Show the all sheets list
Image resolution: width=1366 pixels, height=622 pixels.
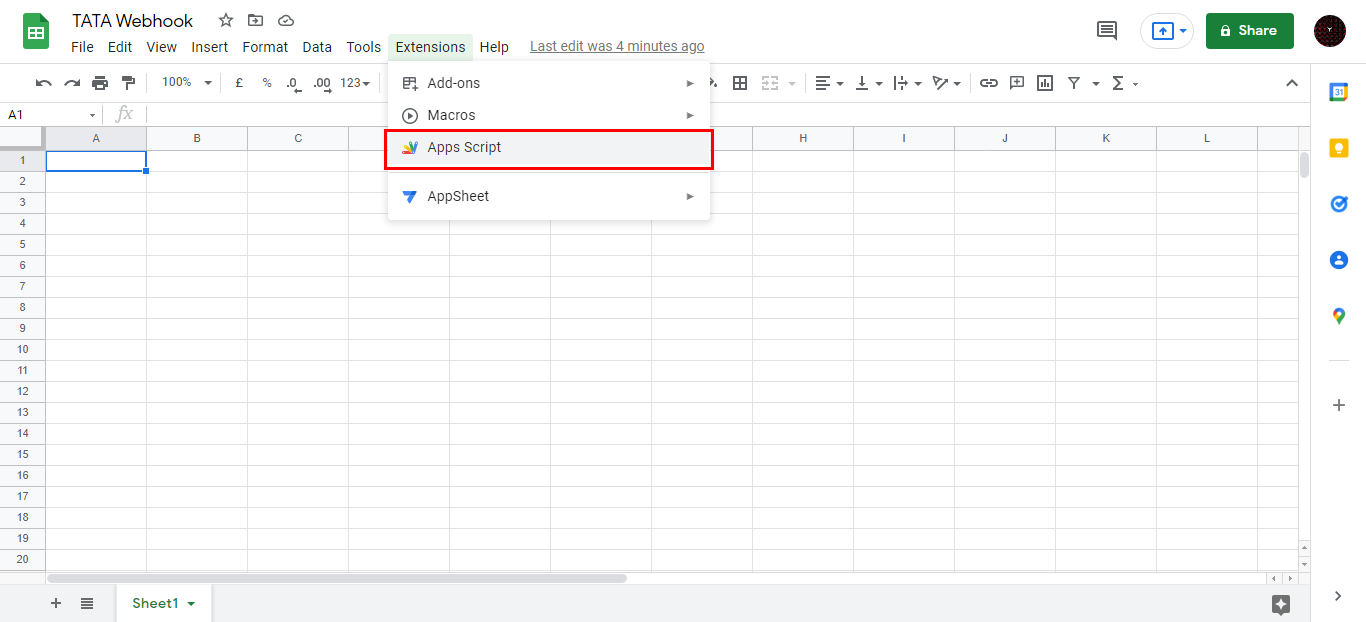[87, 603]
